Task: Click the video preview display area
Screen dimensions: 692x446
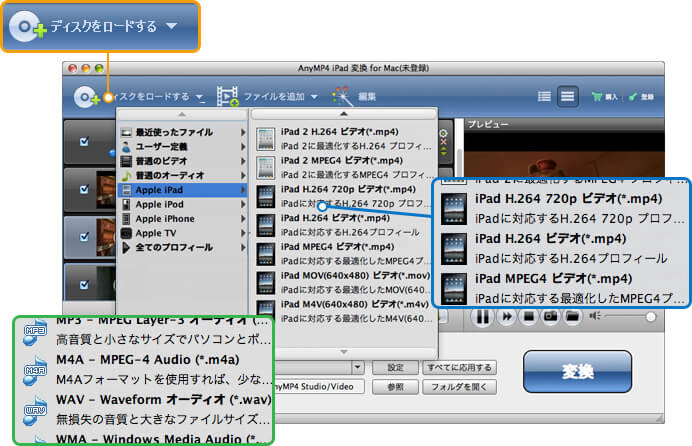Action: point(564,154)
